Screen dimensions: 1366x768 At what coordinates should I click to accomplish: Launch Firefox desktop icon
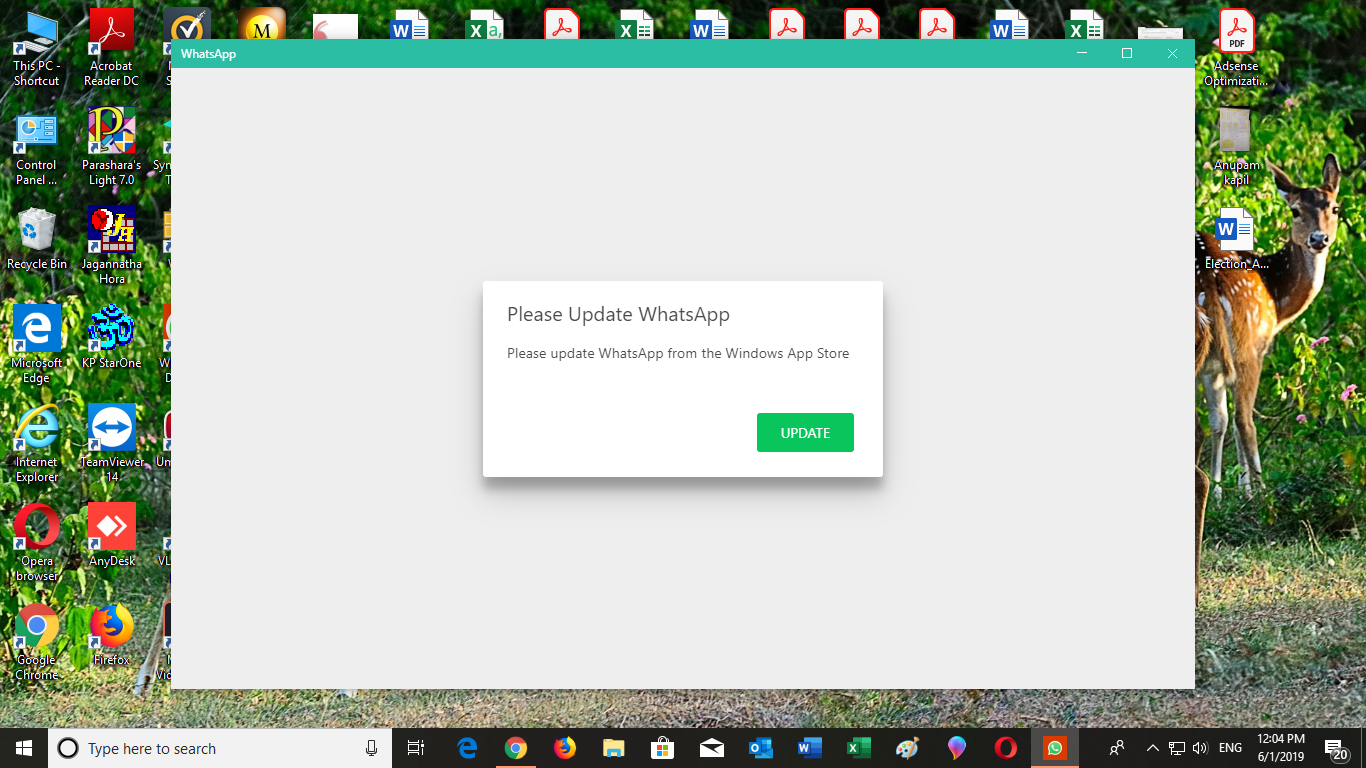(111, 634)
